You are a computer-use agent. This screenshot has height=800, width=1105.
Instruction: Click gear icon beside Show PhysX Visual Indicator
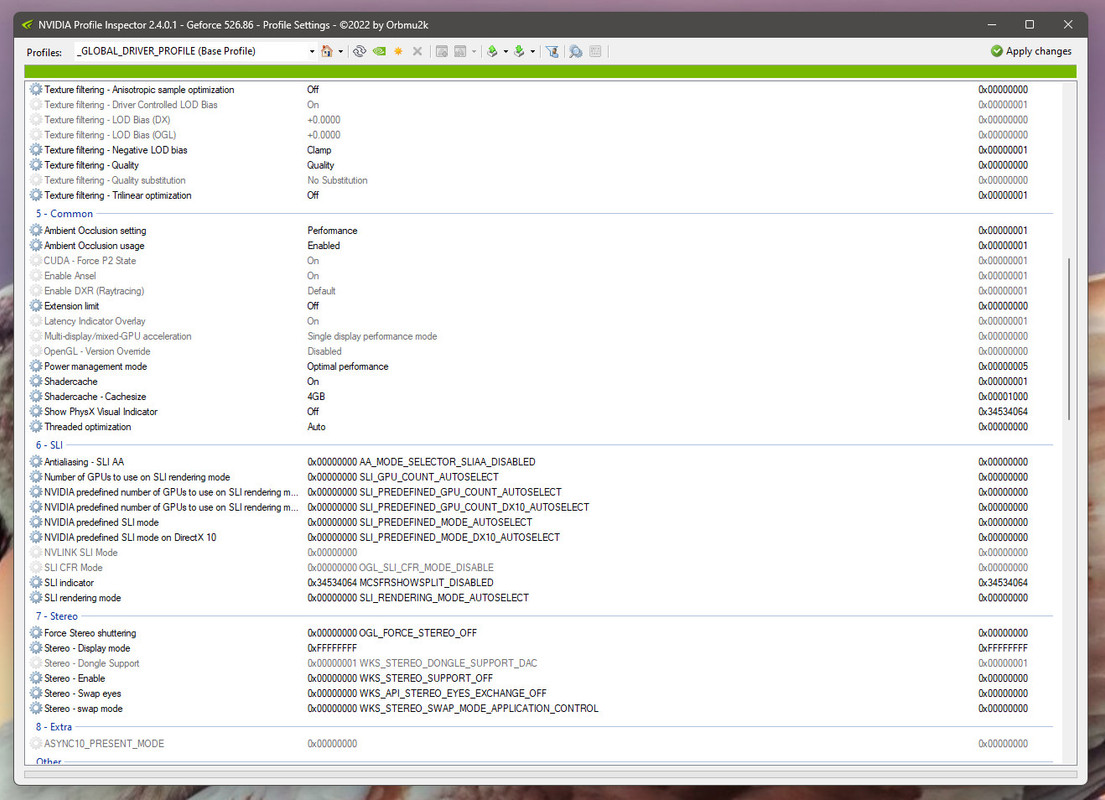coord(36,412)
